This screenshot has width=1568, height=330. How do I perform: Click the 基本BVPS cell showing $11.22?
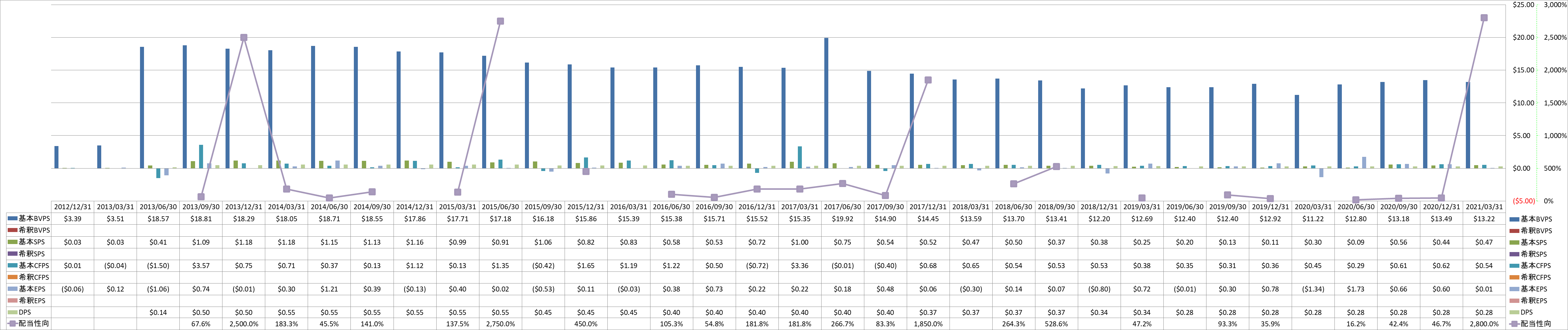coord(1313,218)
